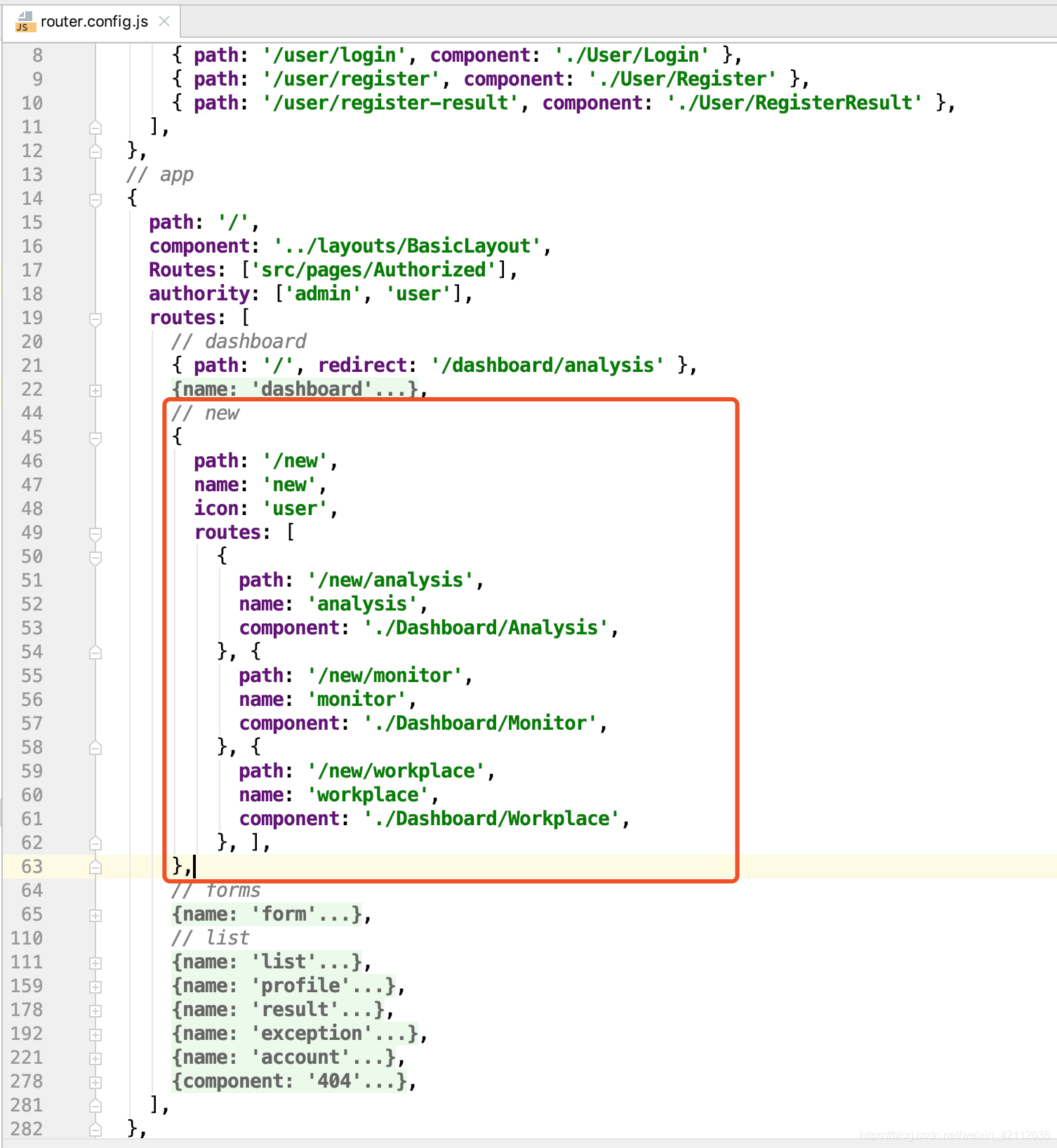Click the '../layouts/BasicLayout' string

point(408,246)
